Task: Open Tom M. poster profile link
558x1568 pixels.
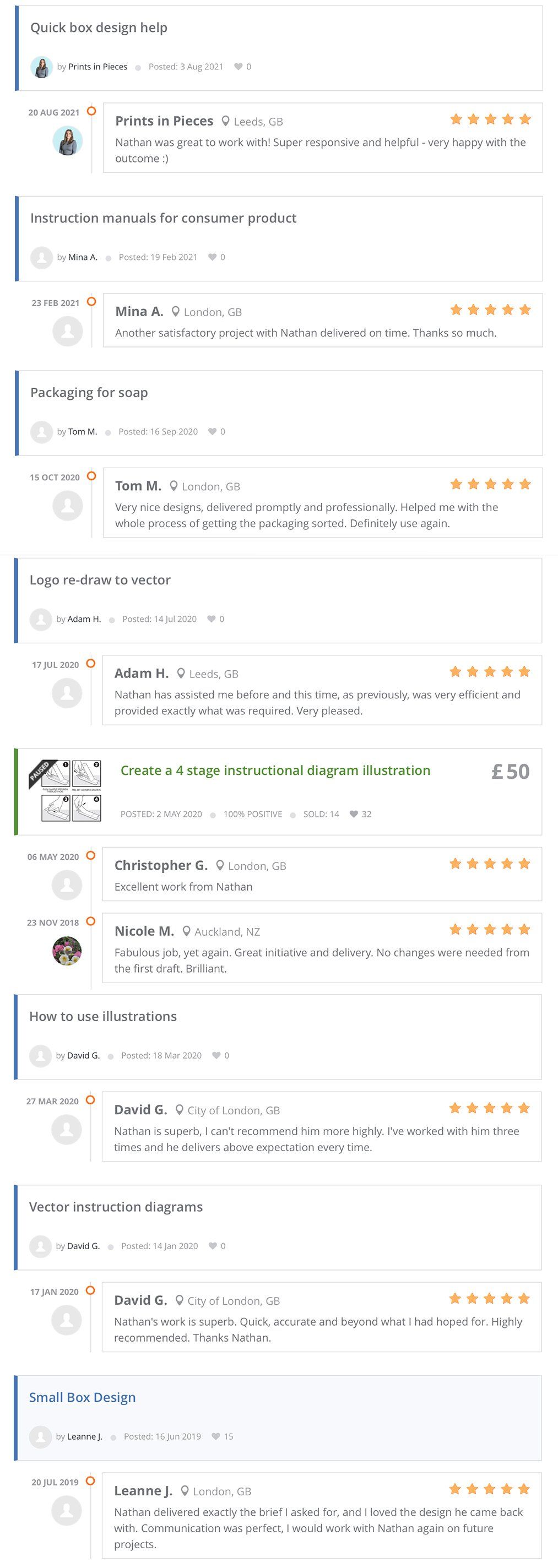Action: [83, 432]
